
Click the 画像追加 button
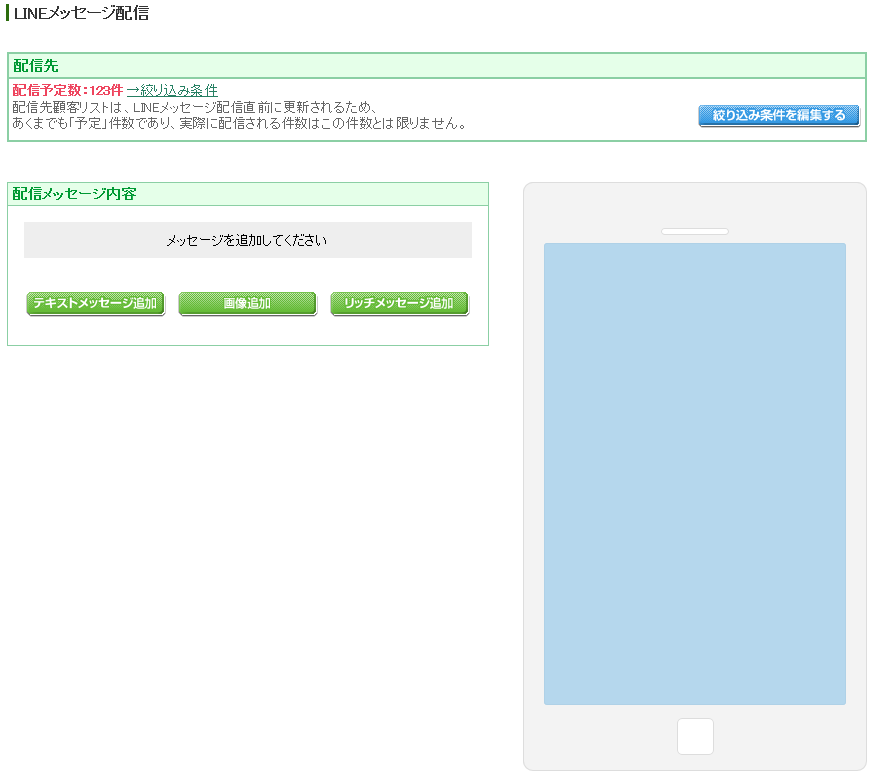247,303
